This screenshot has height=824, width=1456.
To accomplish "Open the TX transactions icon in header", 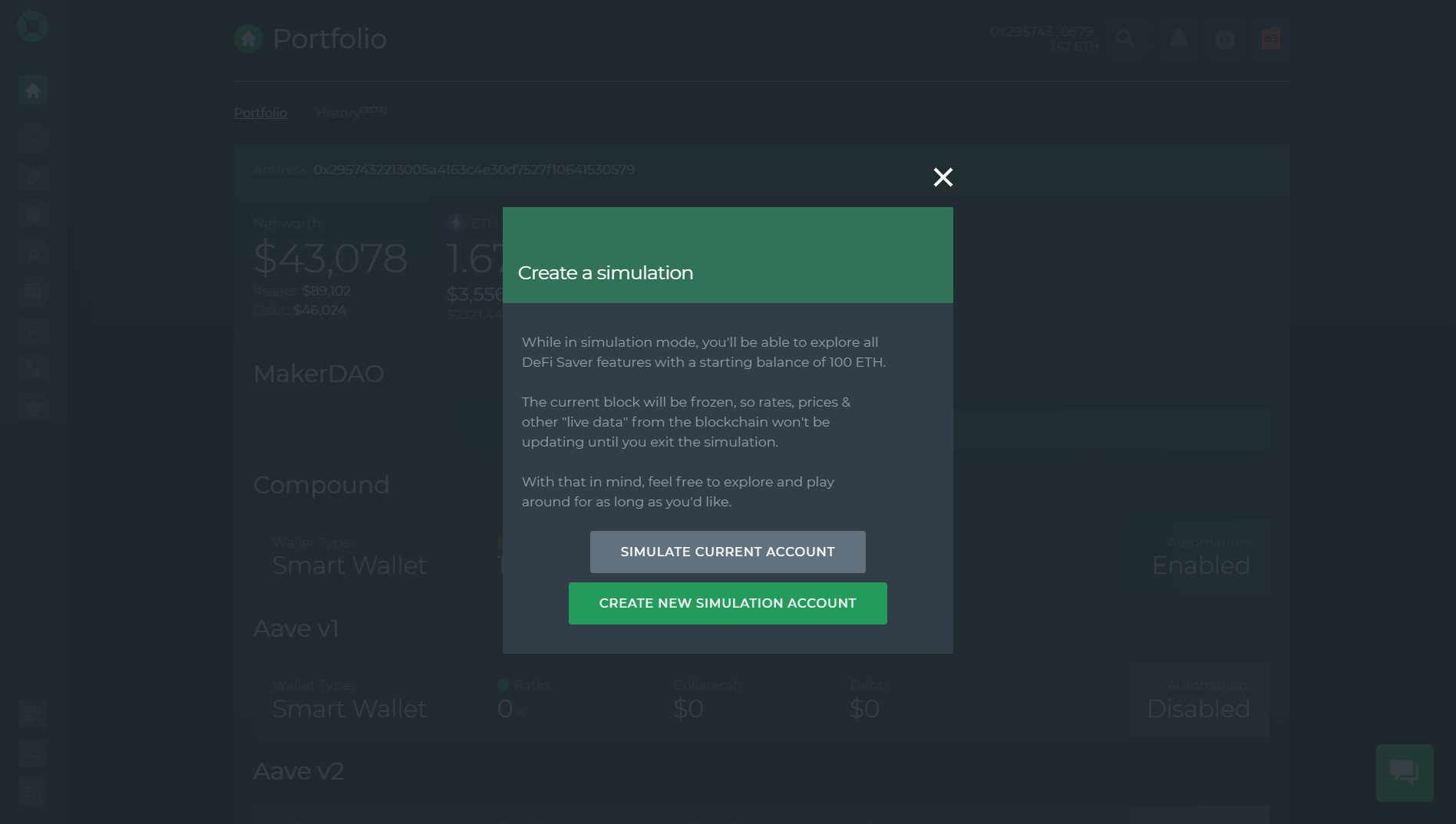I will click(1225, 38).
